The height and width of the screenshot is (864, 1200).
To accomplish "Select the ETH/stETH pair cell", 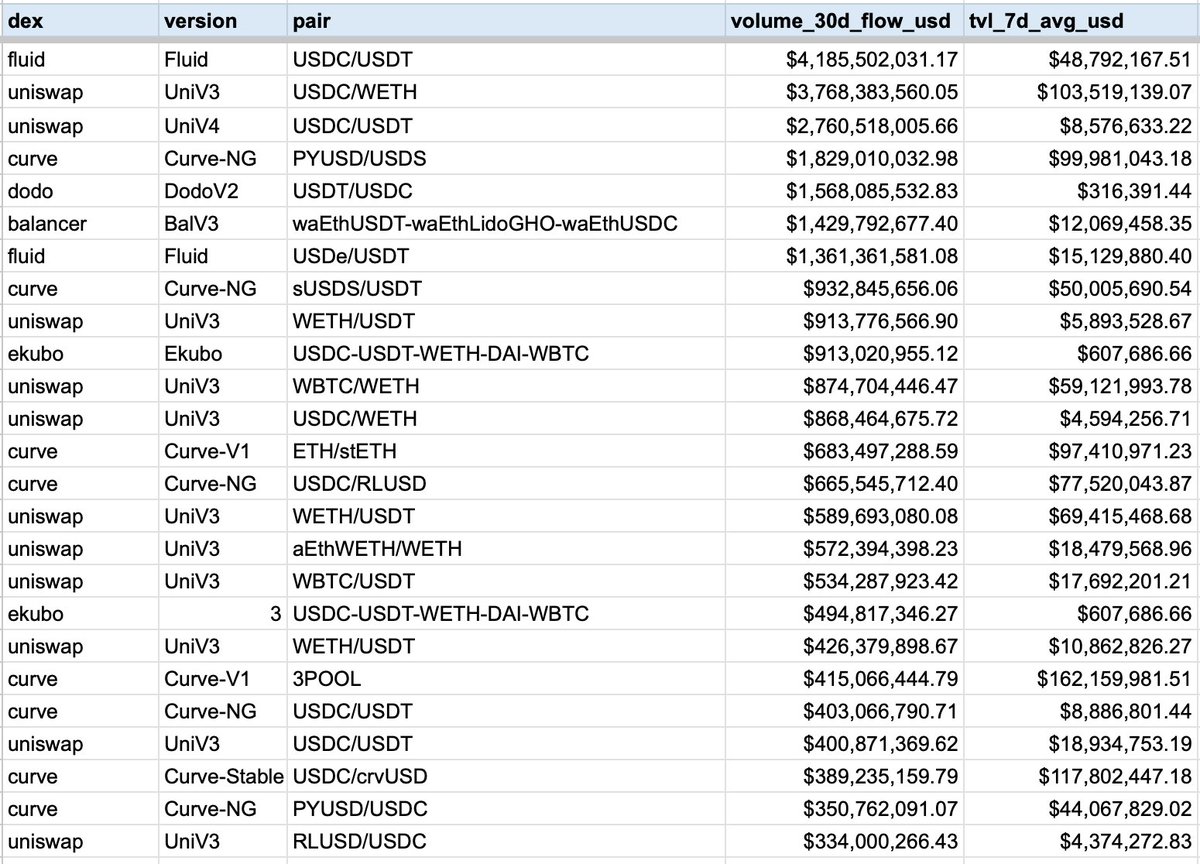I will (x=507, y=451).
